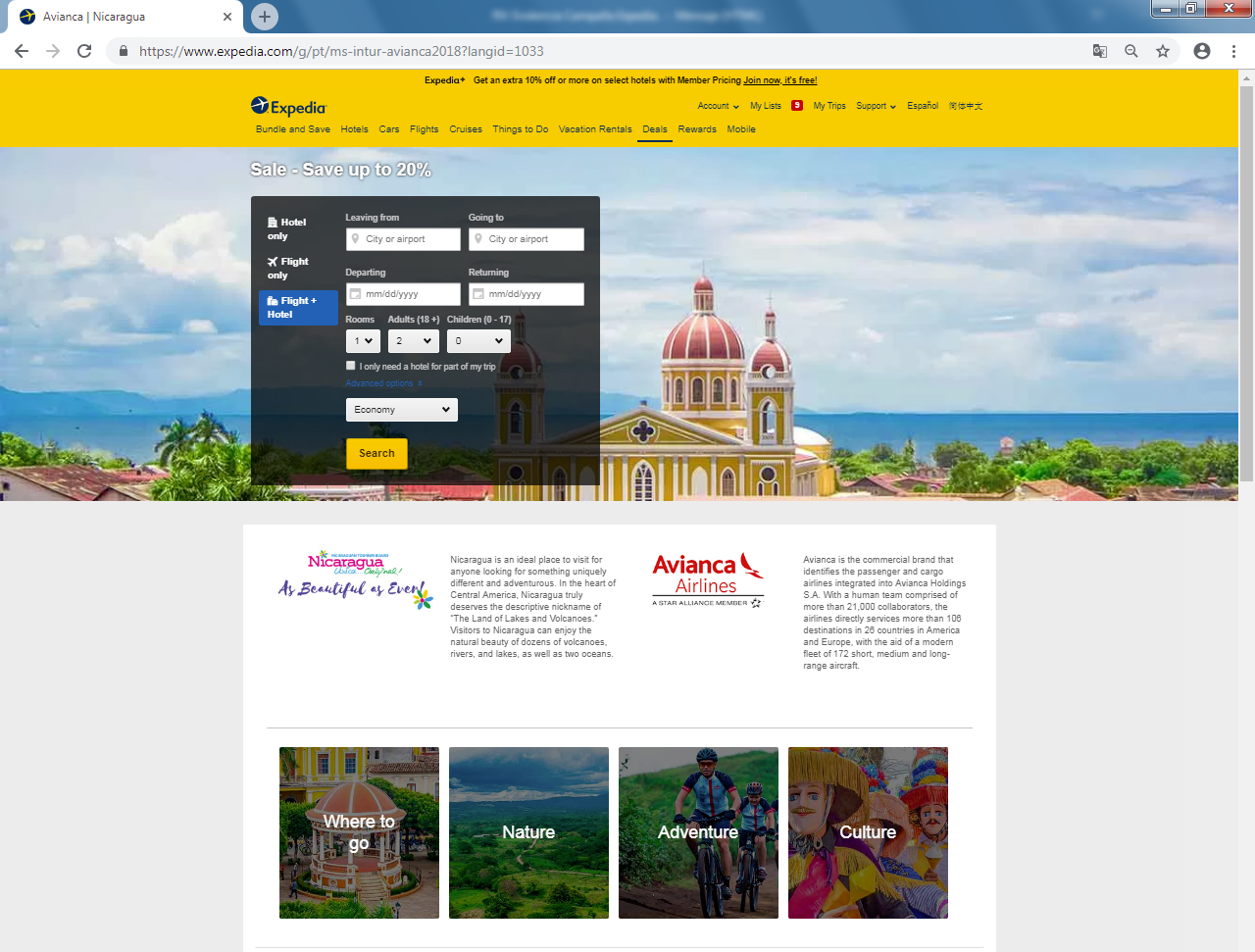The width and height of the screenshot is (1255, 952).
Task: Expand the Support menu
Action: click(876, 106)
